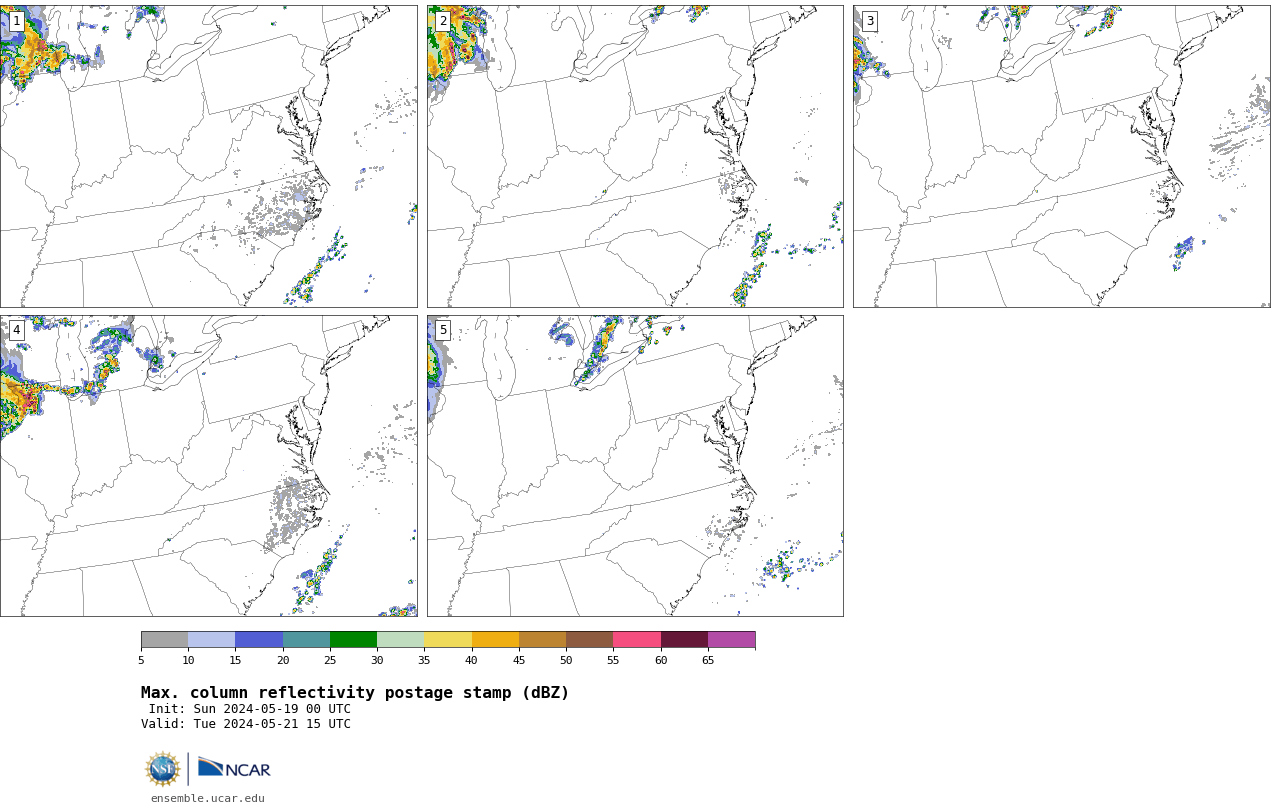Screen dimensions: 1280x809
Task: Select the blue 15-20 dBZ swatch
Action: coord(259,640)
